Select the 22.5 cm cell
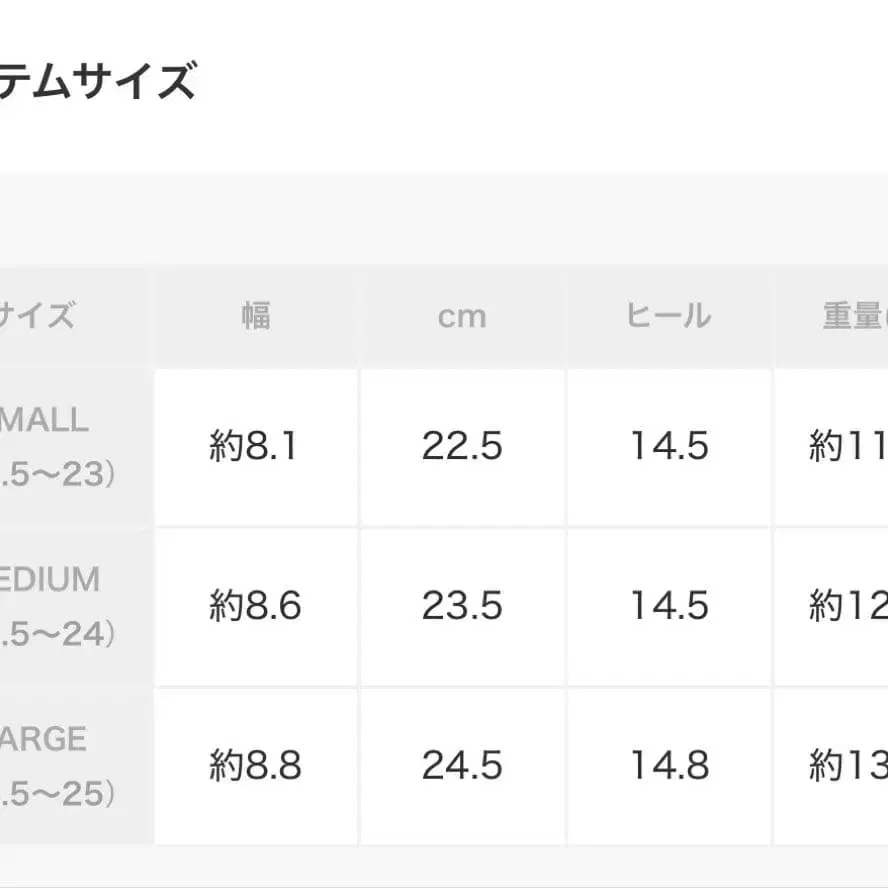The width and height of the screenshot is (888, 888). [462, 446]
